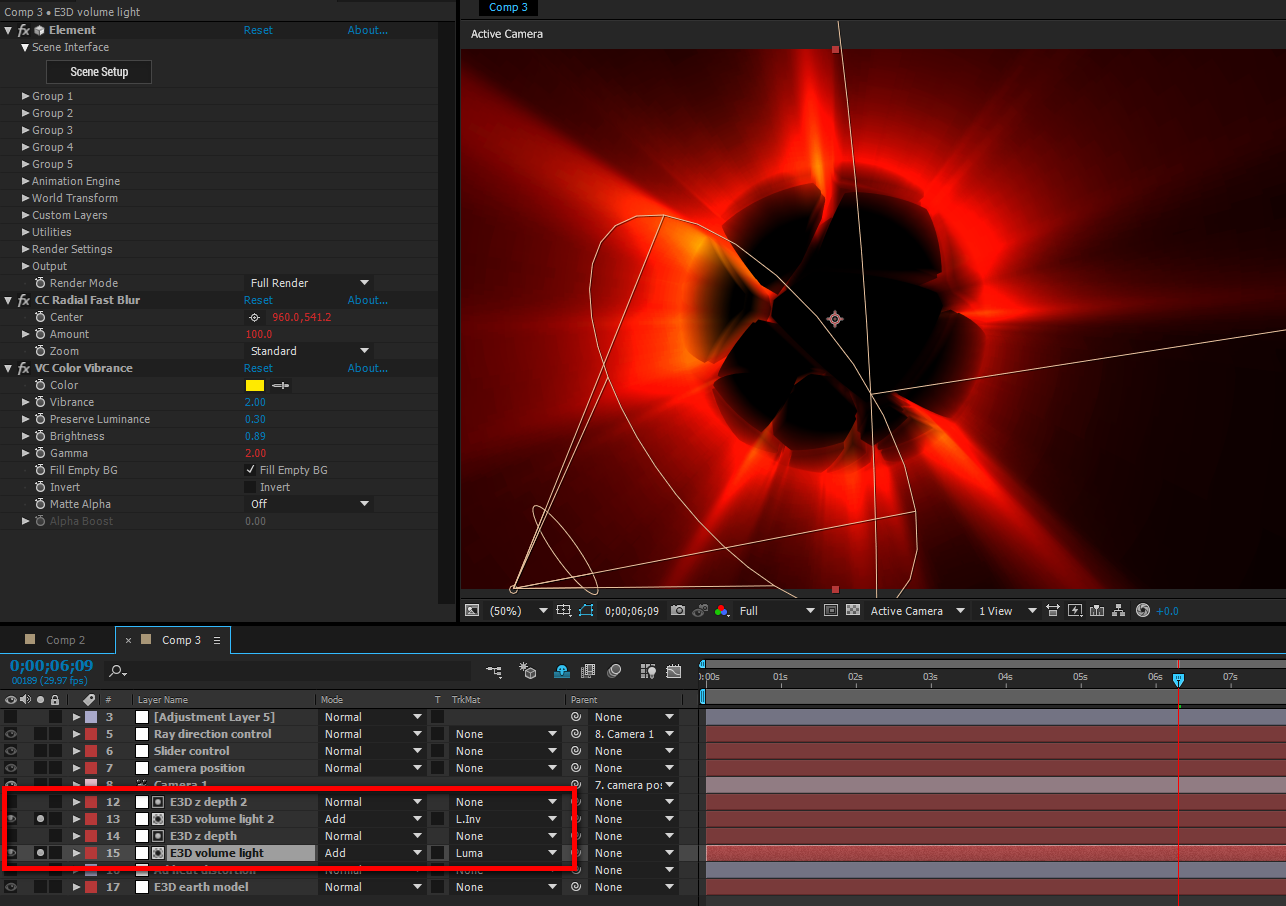Open About for VC Color Vibrance
The image size is (1286, 906).
(x=367, y=368)
